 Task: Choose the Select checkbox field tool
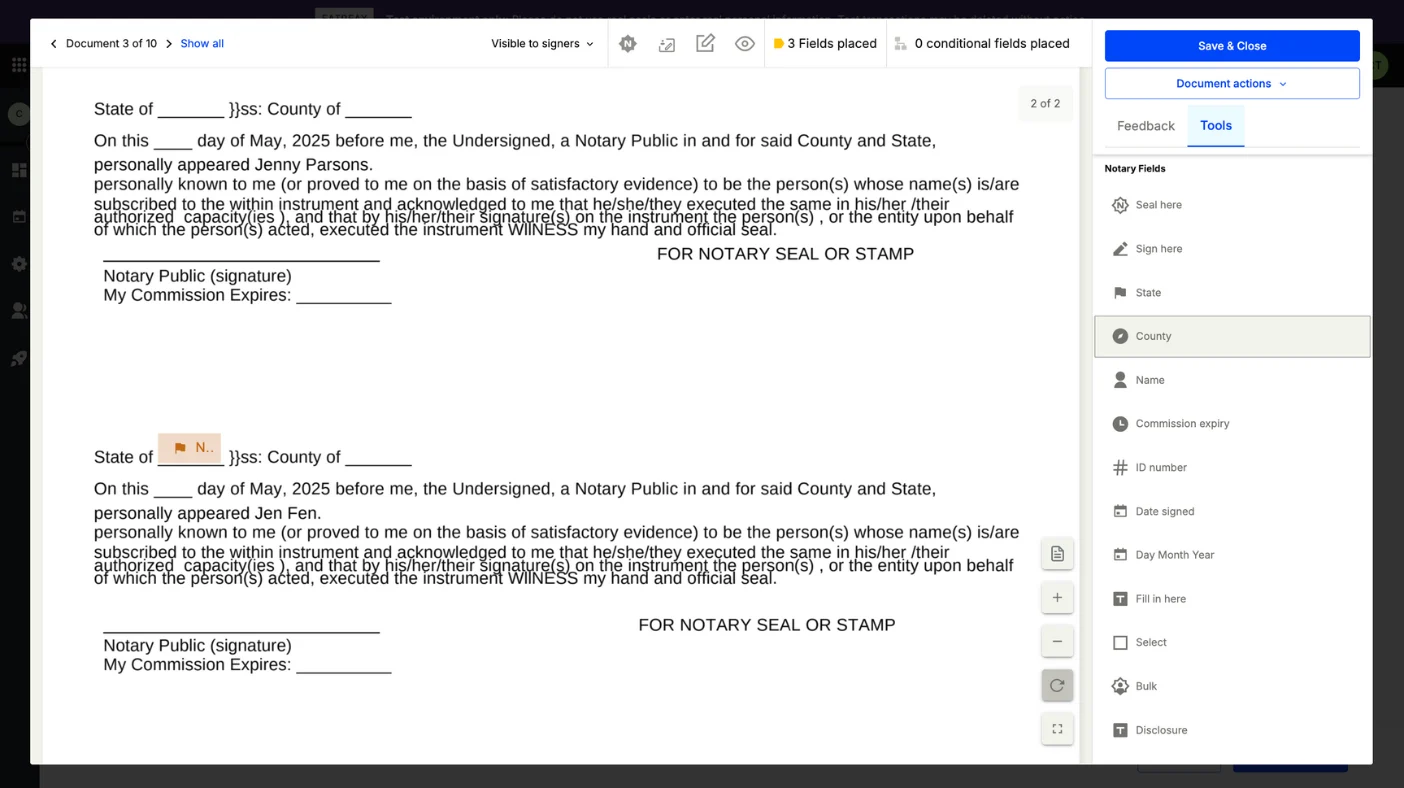click(x=1232, y=643)
